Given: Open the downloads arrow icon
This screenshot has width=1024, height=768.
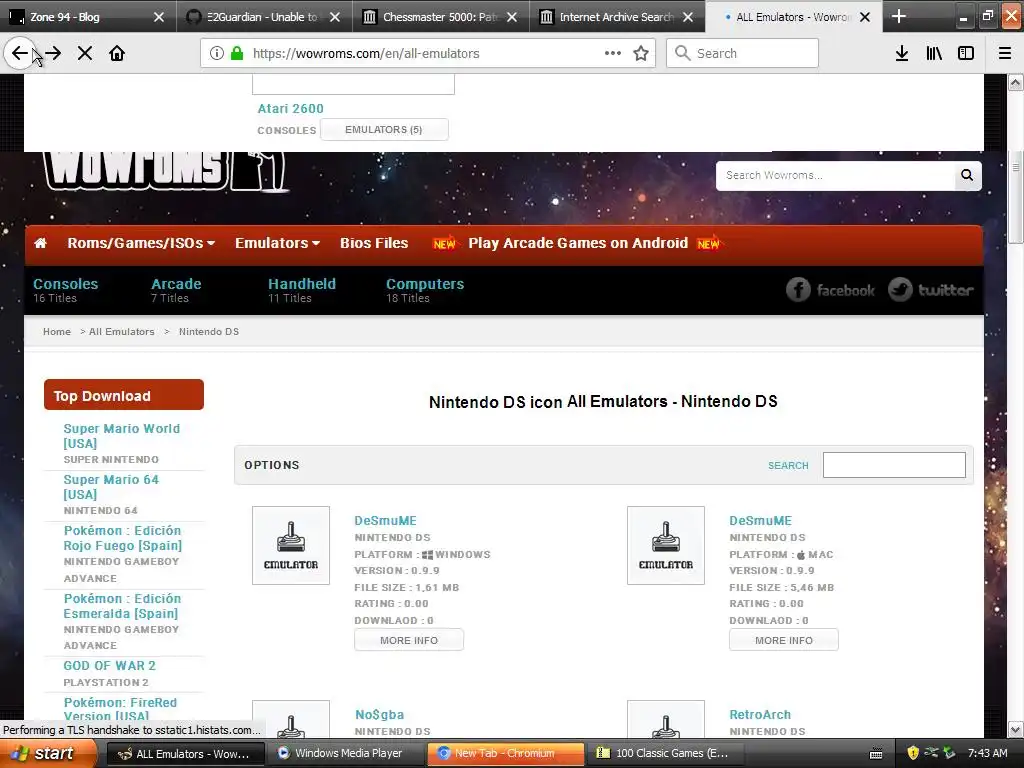Looking at the screenshot, I should tap(902, 53).
